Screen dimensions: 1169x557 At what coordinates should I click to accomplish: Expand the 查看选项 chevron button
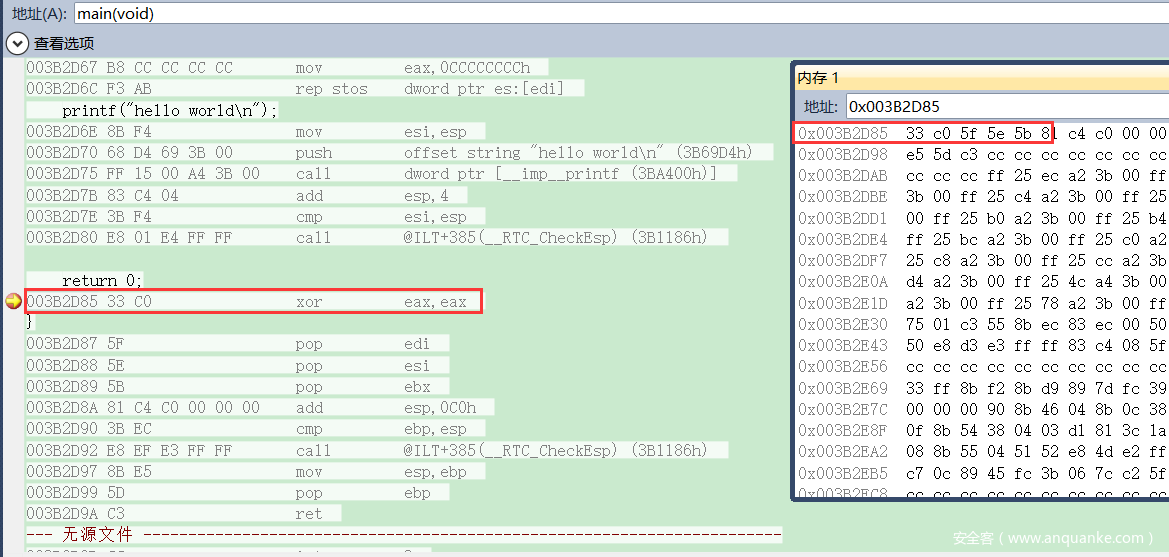17,44
